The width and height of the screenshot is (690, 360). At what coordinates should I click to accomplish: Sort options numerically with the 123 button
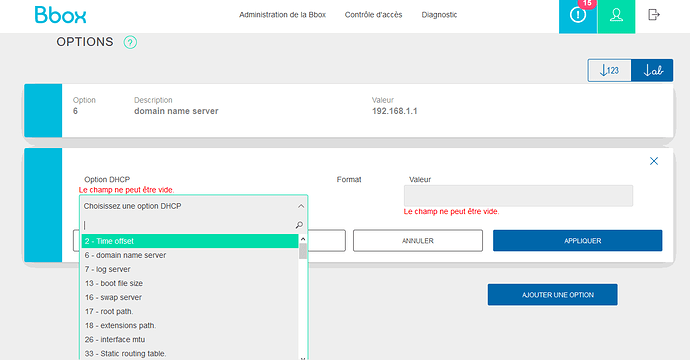click(x=609, y=70)
